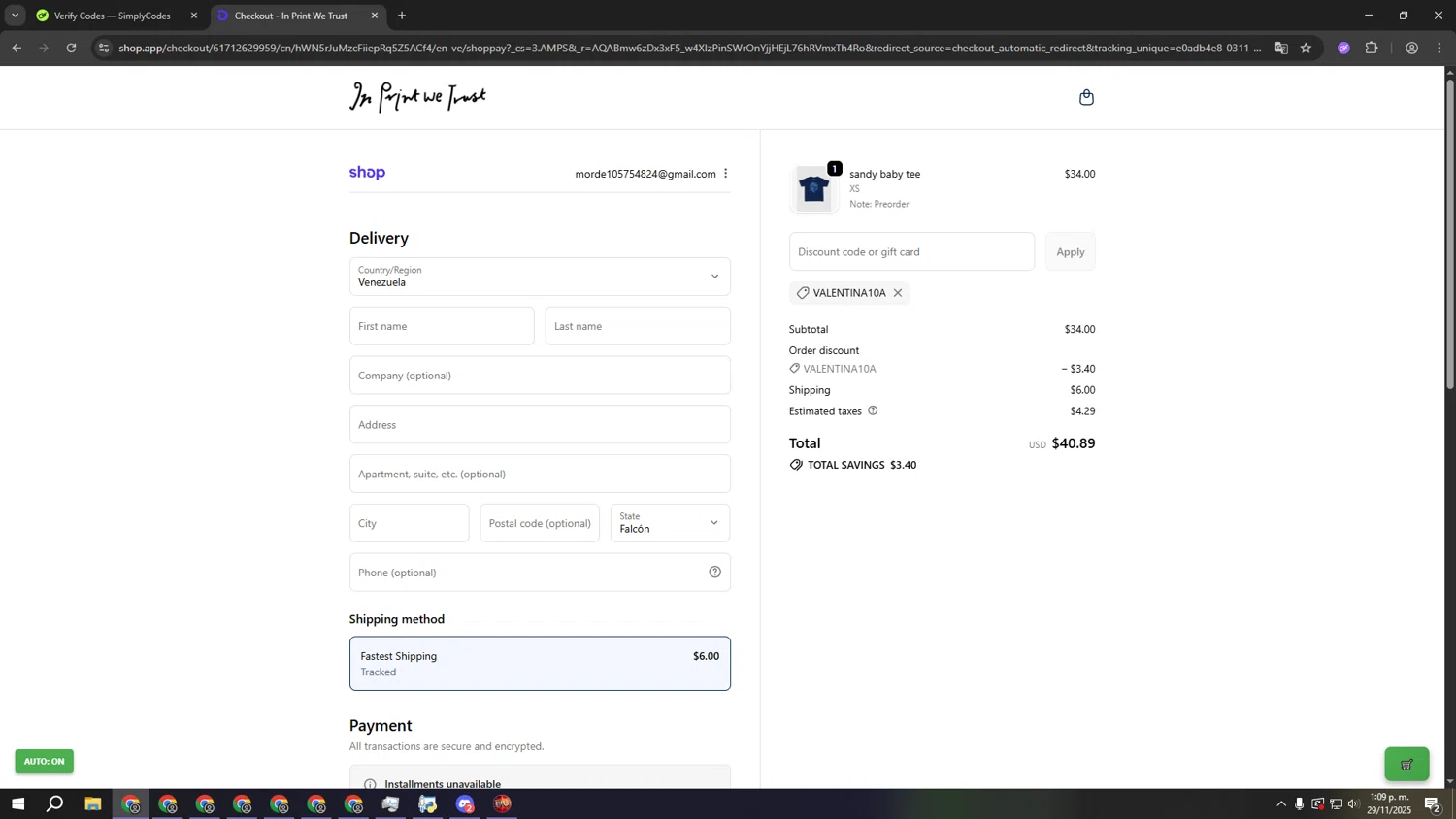1456x819 pixels.
Task: Select Fastest Shipping method option
Action: 540,664
